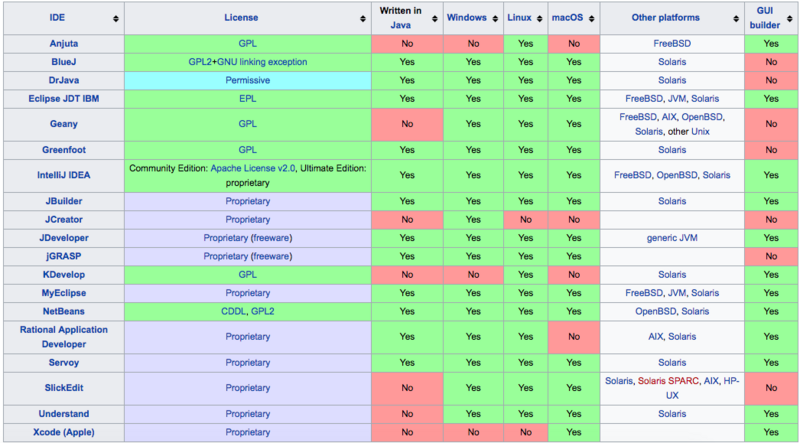
Task: Open Rational Application Developer link
Action: click(64, 337)
